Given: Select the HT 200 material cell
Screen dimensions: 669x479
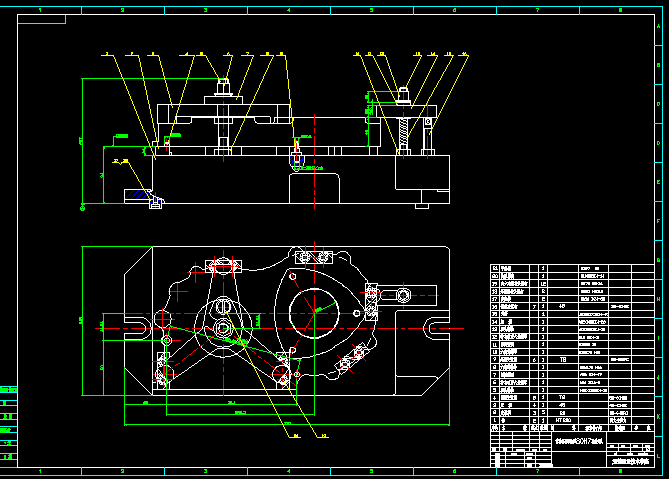Looking at the screenshot, I should point(563,421).
